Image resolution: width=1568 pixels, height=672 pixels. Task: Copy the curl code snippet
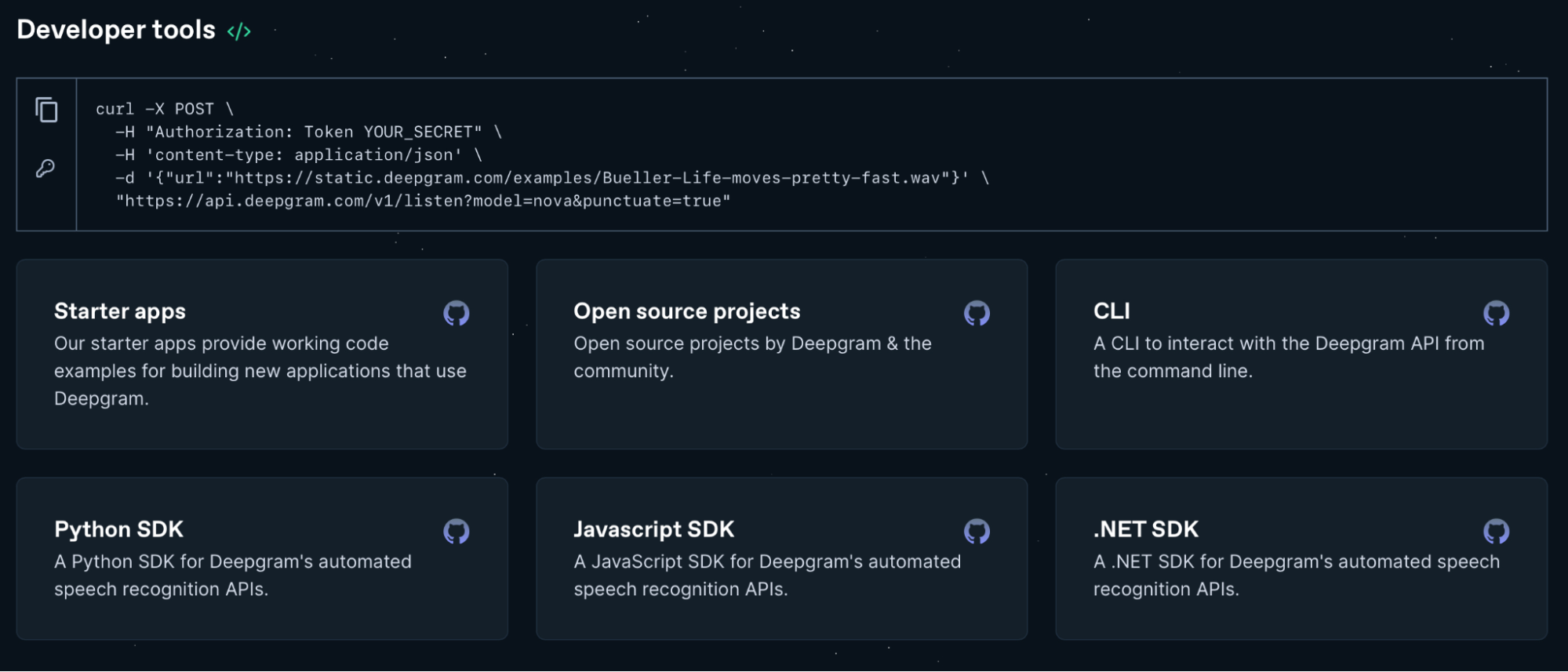[46, 110]
